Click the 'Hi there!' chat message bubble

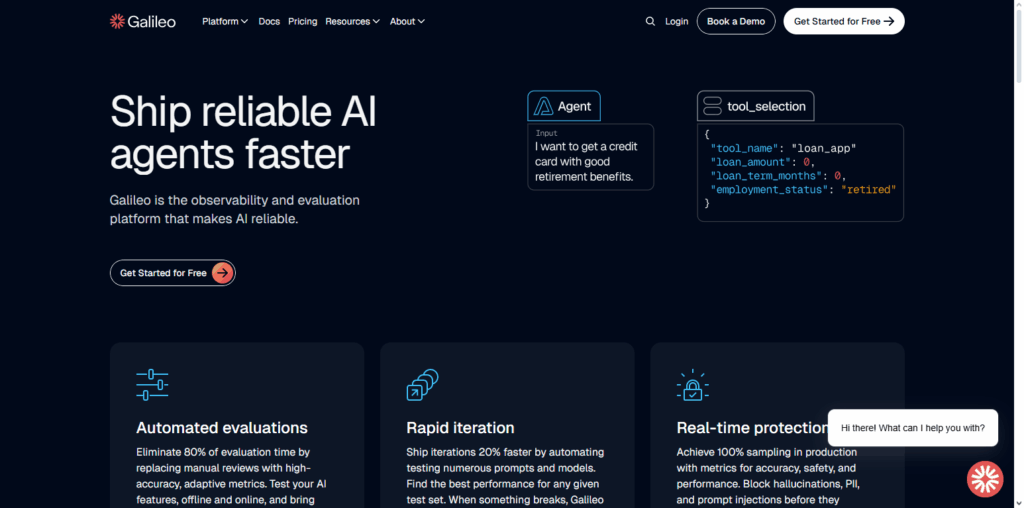pyautogui.click(x=913, y=428)
